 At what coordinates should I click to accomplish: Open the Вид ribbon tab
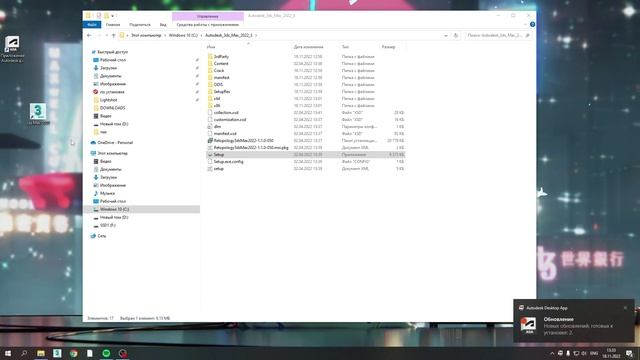coord(163,24)
